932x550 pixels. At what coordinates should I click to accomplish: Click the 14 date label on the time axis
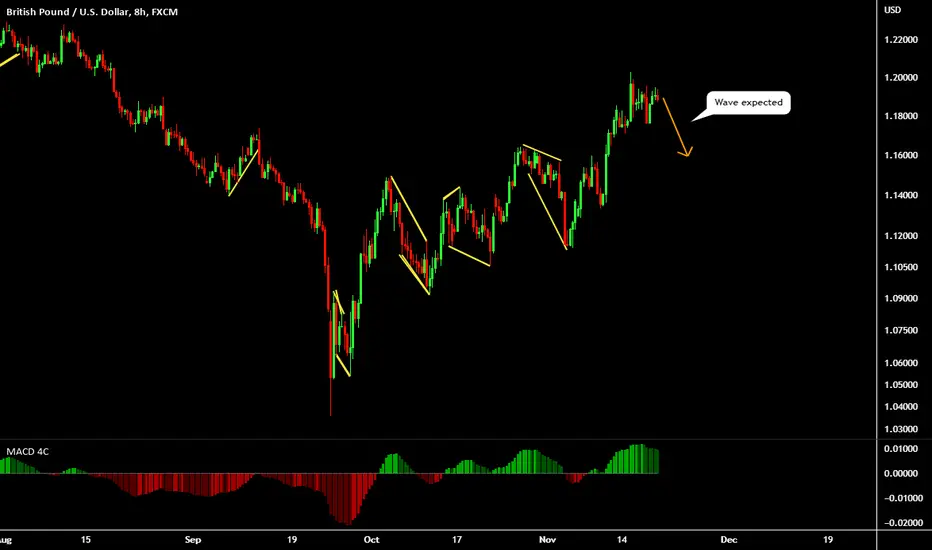coord(622,540)
